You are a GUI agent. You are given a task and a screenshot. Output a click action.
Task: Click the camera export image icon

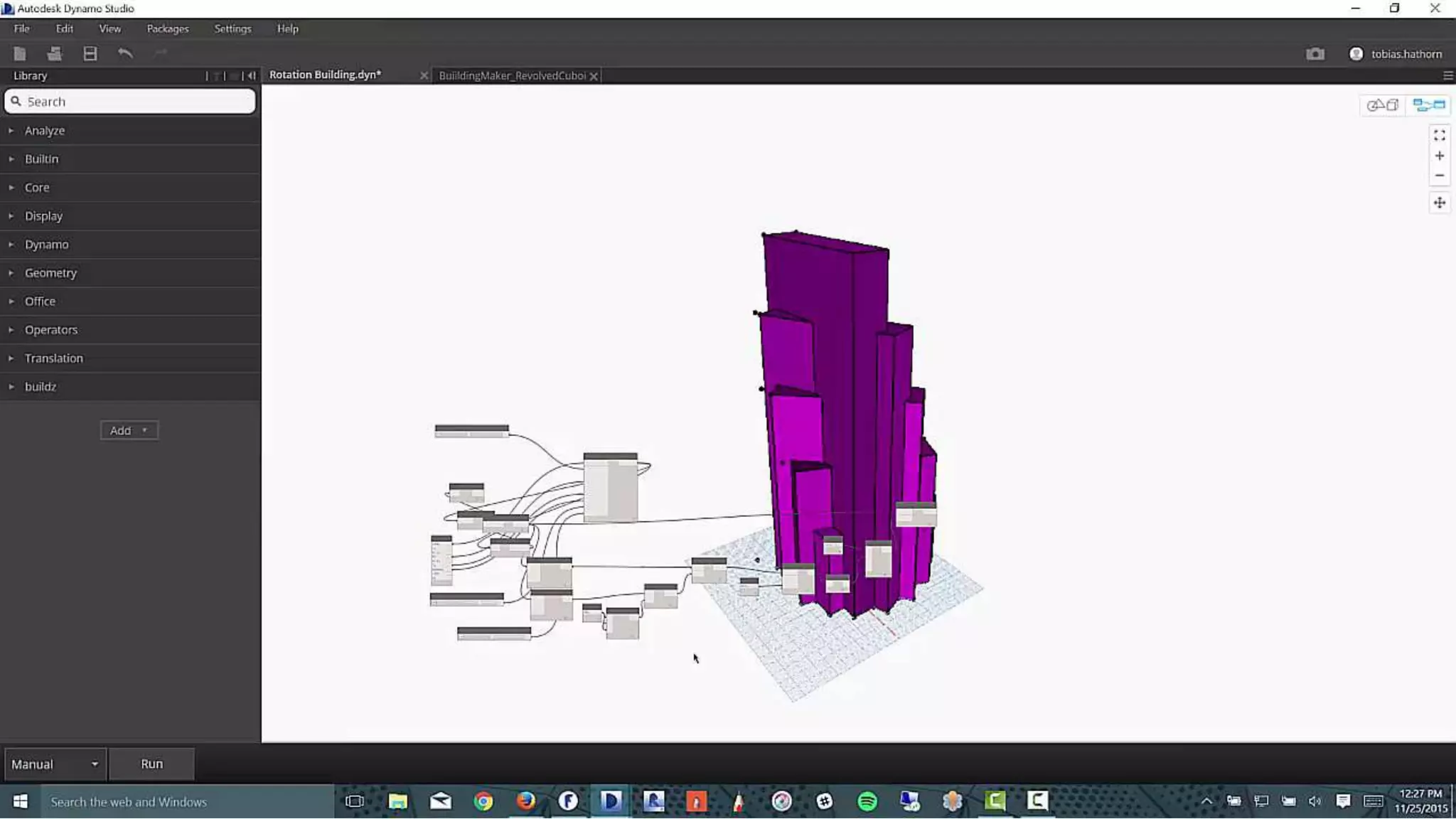pyautogui.click(x=1315, y=54)
